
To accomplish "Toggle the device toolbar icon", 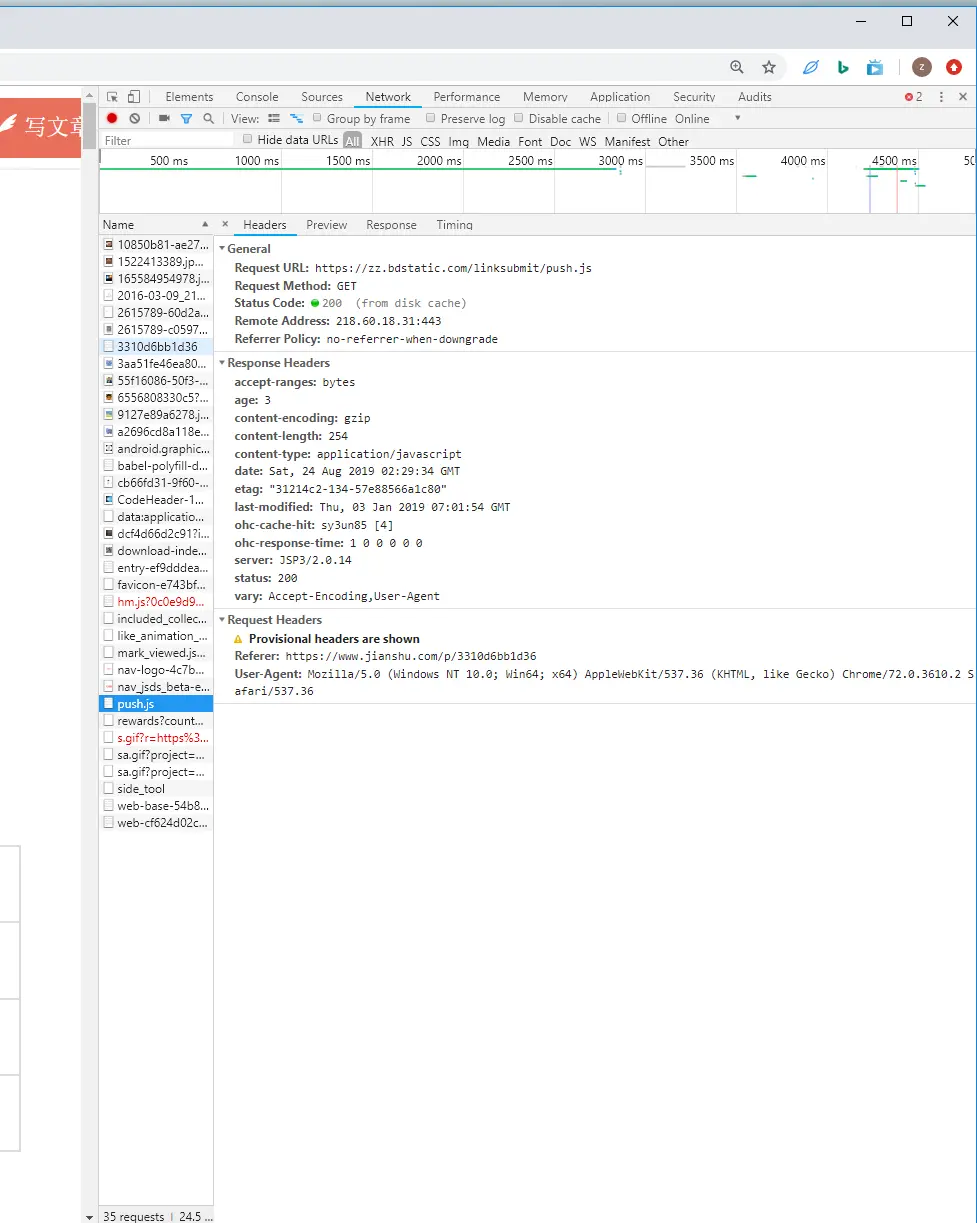I will 134,97.
